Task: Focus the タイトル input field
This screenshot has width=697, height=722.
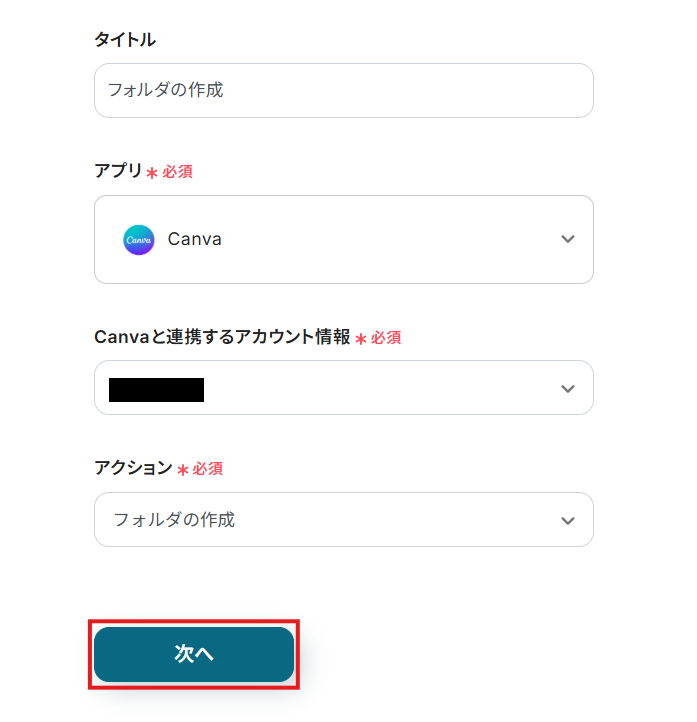Action: [343, 90]
